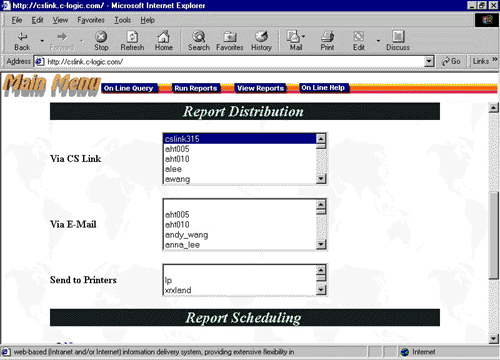Click the Refresh icon

[132, 36]
